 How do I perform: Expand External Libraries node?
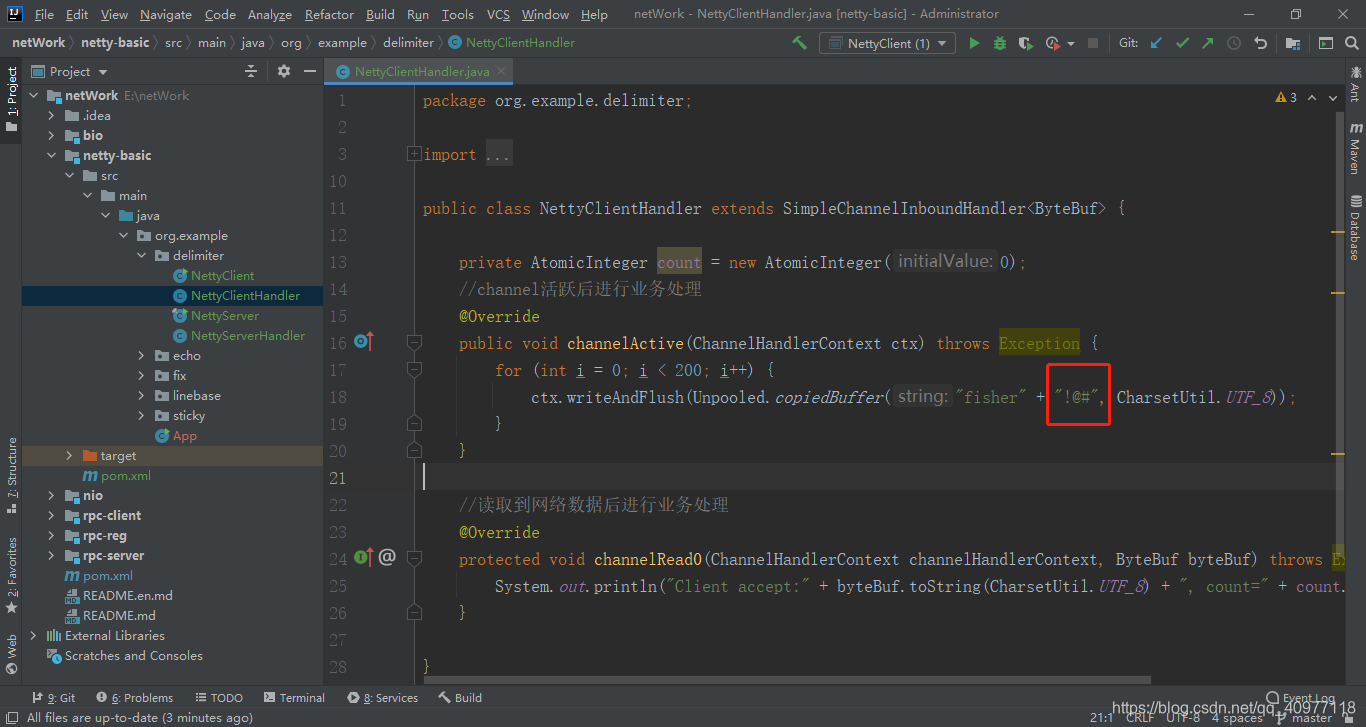[33, 635]
